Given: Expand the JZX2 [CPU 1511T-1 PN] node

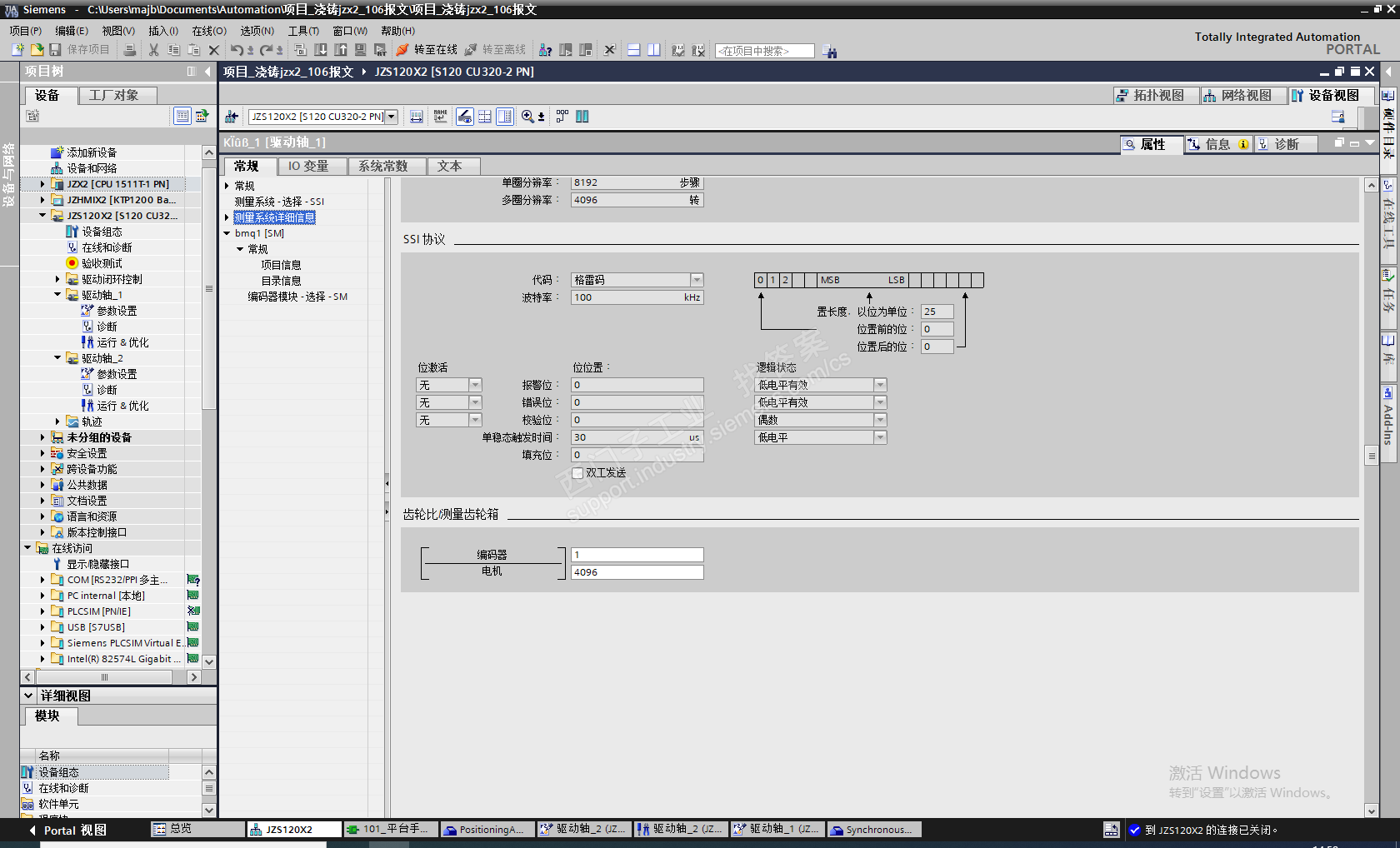Looking at the screenshot, I should (x=42, y=184).
